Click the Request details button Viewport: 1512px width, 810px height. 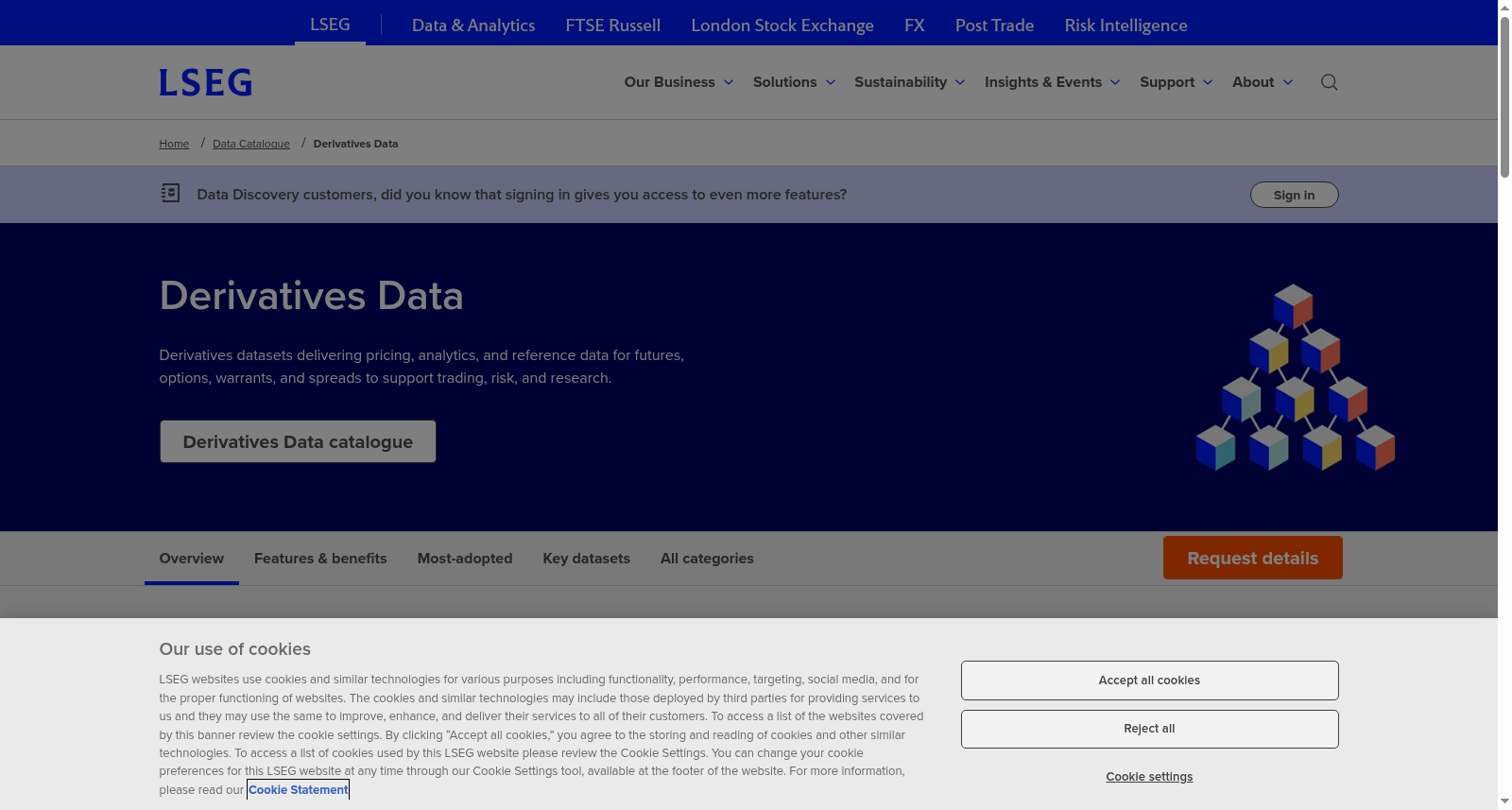(1253, 558)
